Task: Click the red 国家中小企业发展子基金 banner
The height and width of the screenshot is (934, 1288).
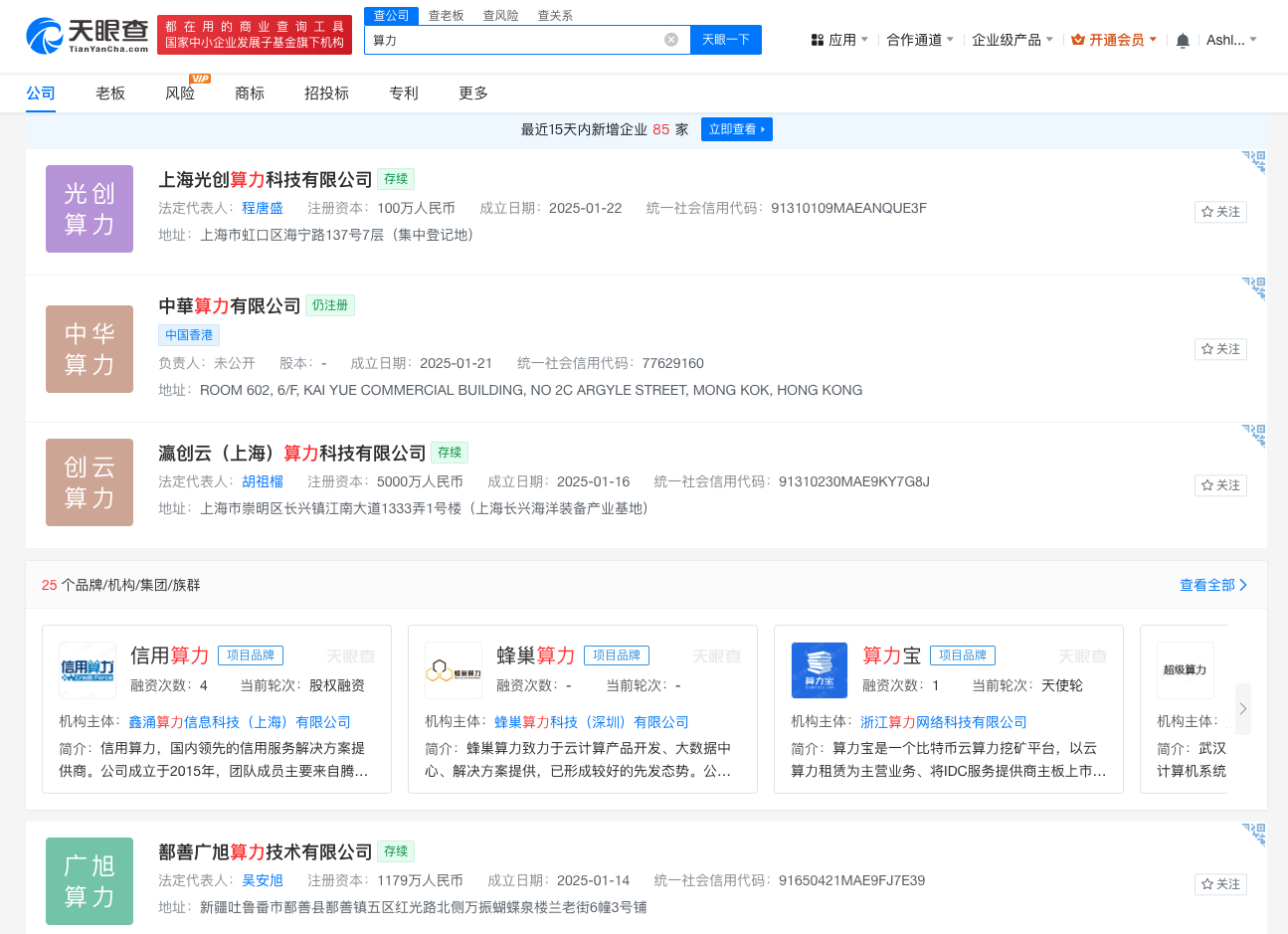Action: tap(255, 35)
